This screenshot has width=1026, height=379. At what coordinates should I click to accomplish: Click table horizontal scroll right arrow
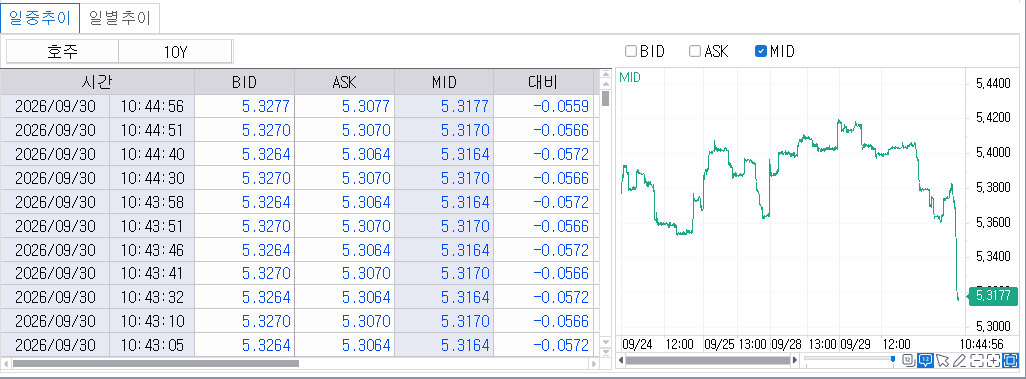pyautogui.click(x=593, y=363)
